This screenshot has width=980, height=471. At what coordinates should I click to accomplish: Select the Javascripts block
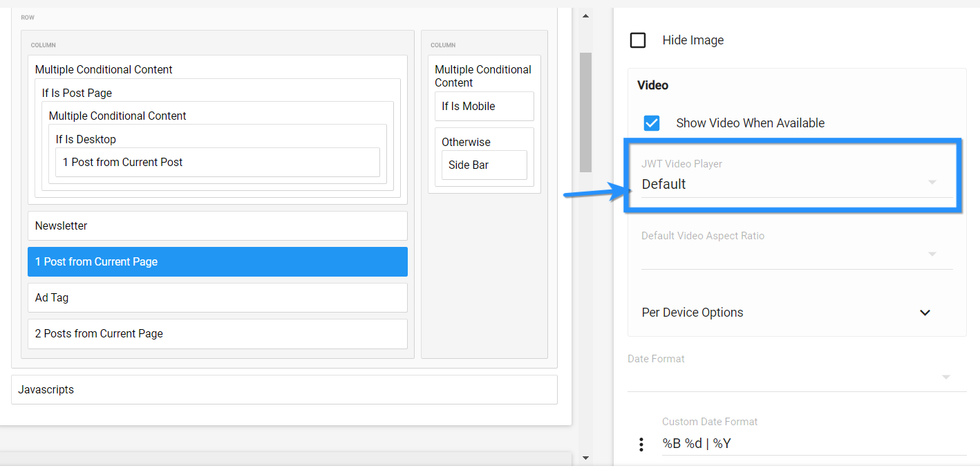(283, 390)
